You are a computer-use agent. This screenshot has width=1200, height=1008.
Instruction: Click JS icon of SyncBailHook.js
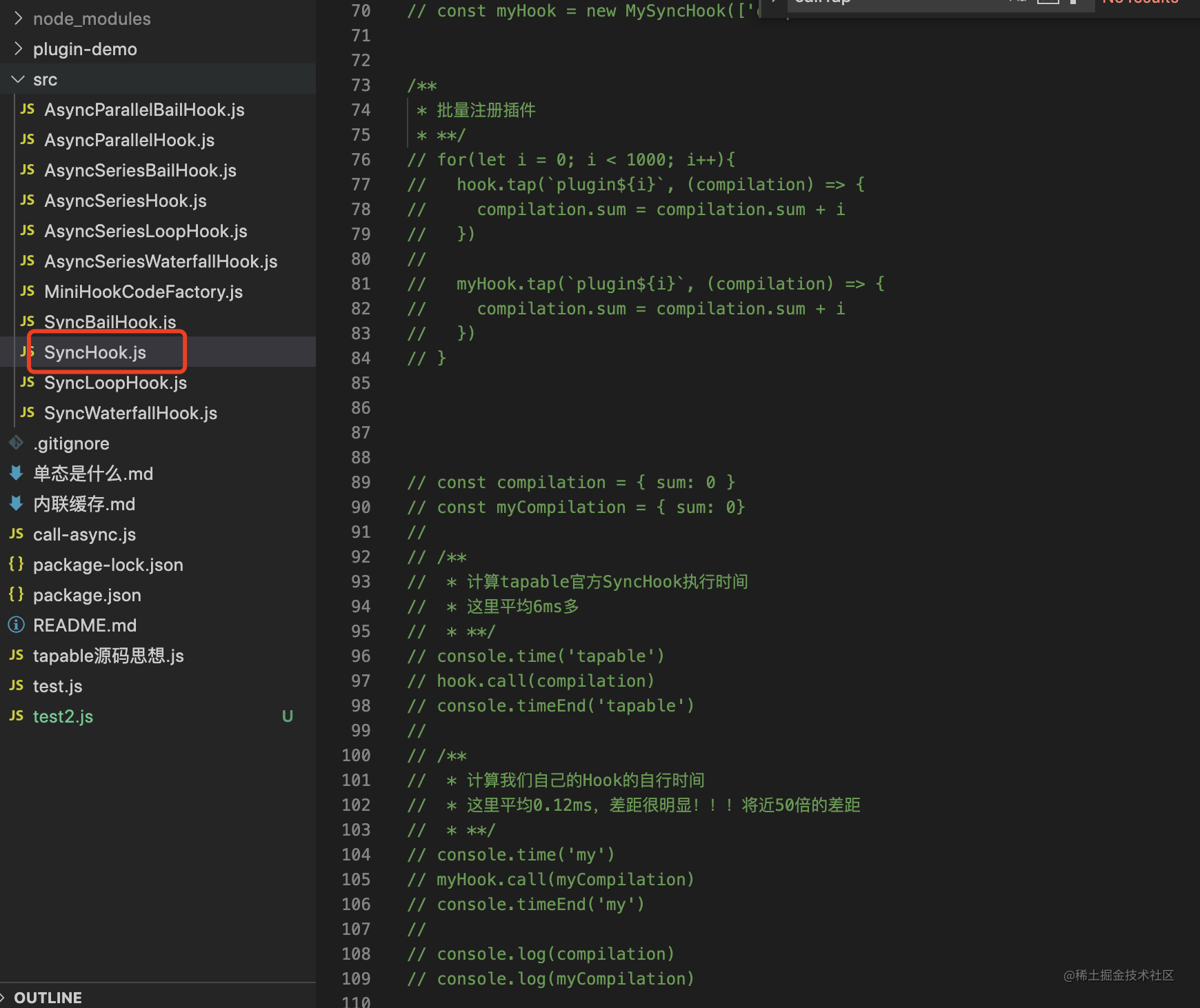pos(28,322)
